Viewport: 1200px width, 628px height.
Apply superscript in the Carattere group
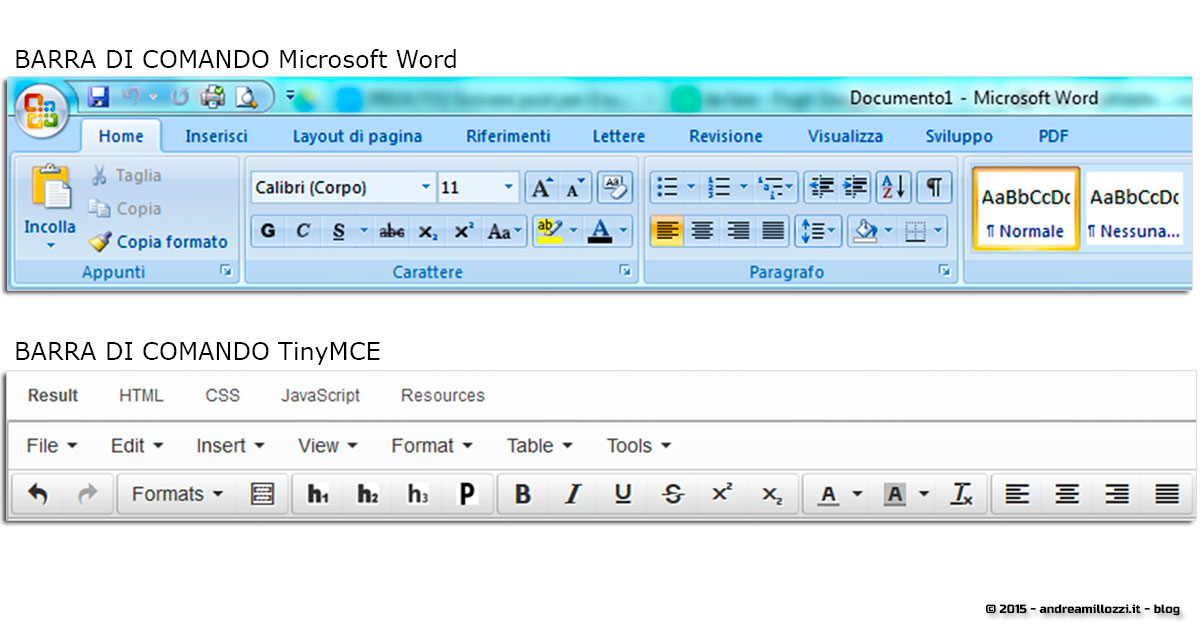coord(462,232)
